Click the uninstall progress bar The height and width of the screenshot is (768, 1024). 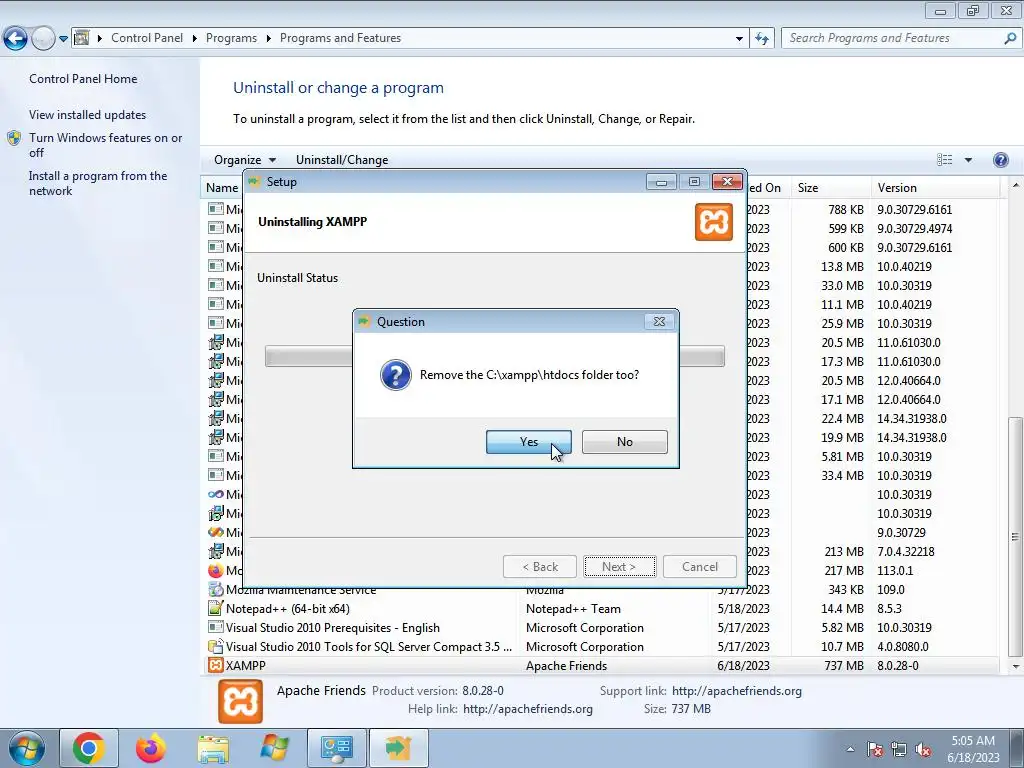coord(494,357)
